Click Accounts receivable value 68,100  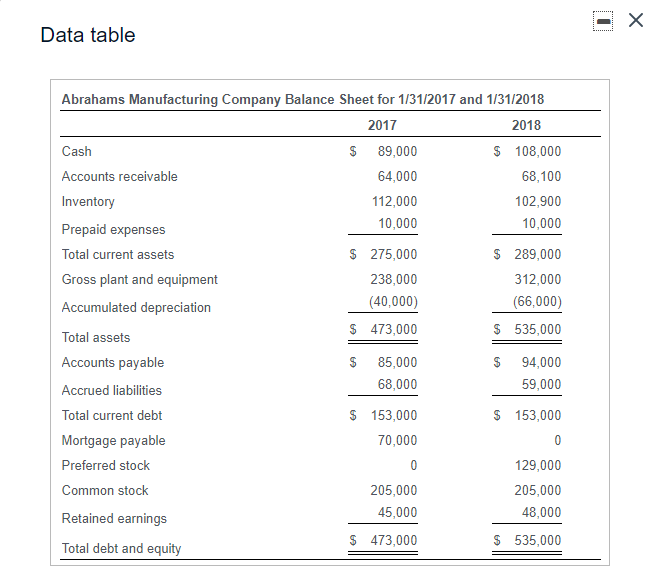pos(541,176)
